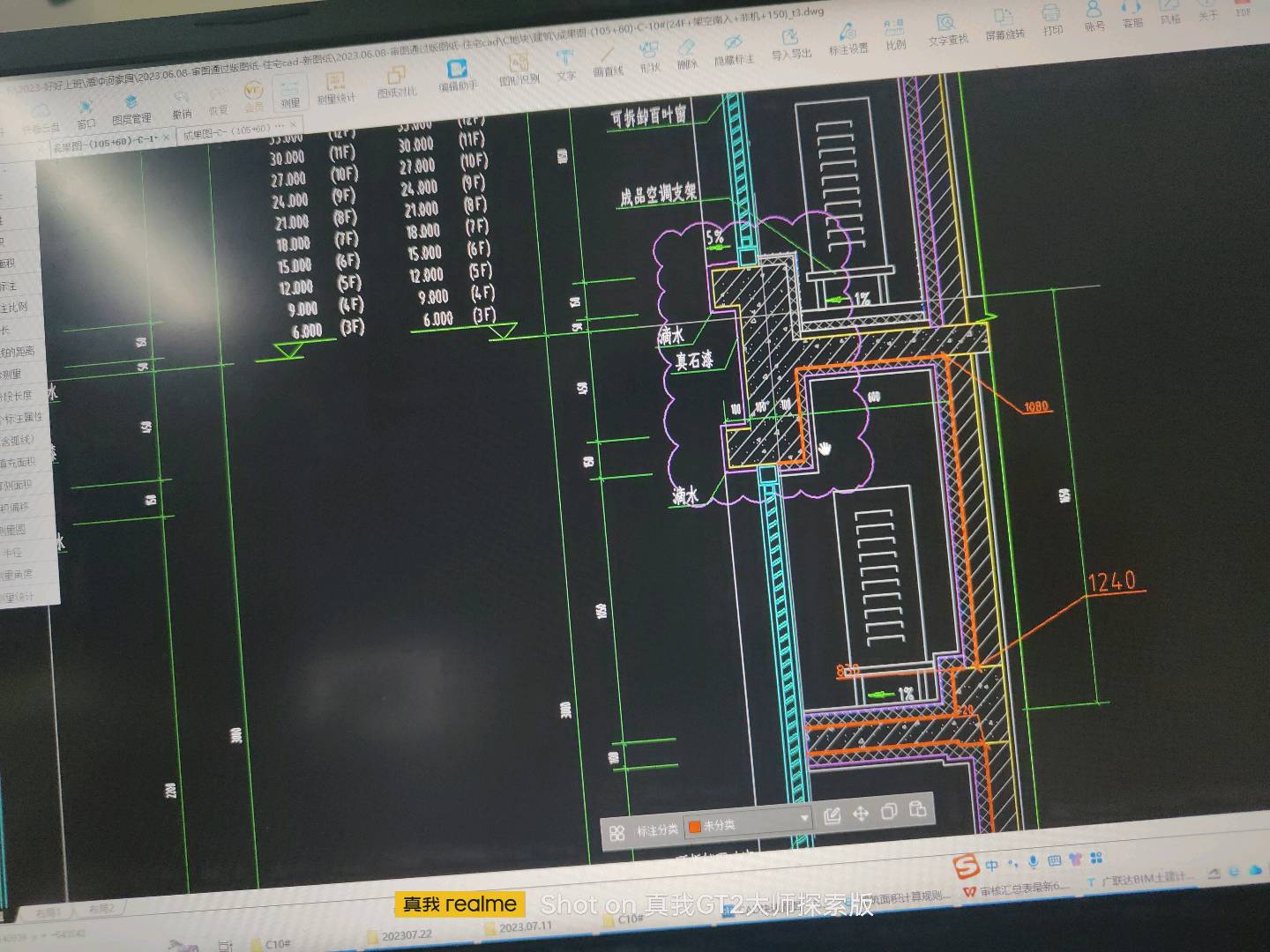The width and height of the screenshot is (1270, 952).
Task: Choose 测量角度 in measure menu
Action: coord(16,575)
